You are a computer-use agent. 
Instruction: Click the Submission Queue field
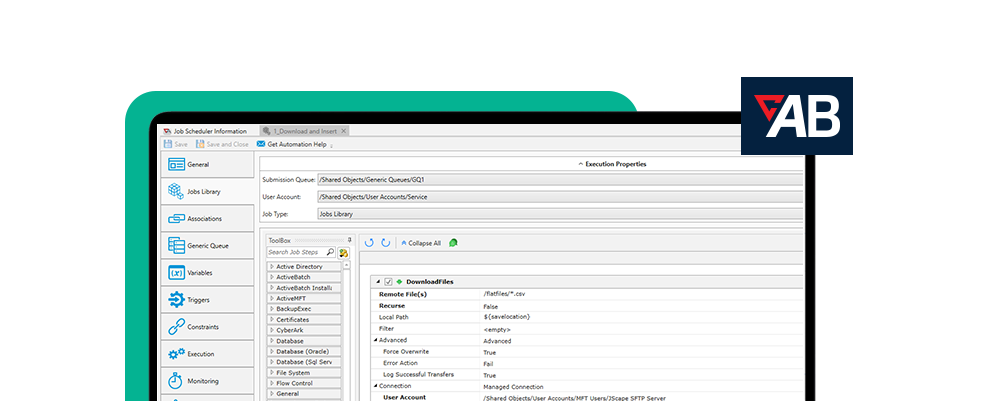coord(559,180)
